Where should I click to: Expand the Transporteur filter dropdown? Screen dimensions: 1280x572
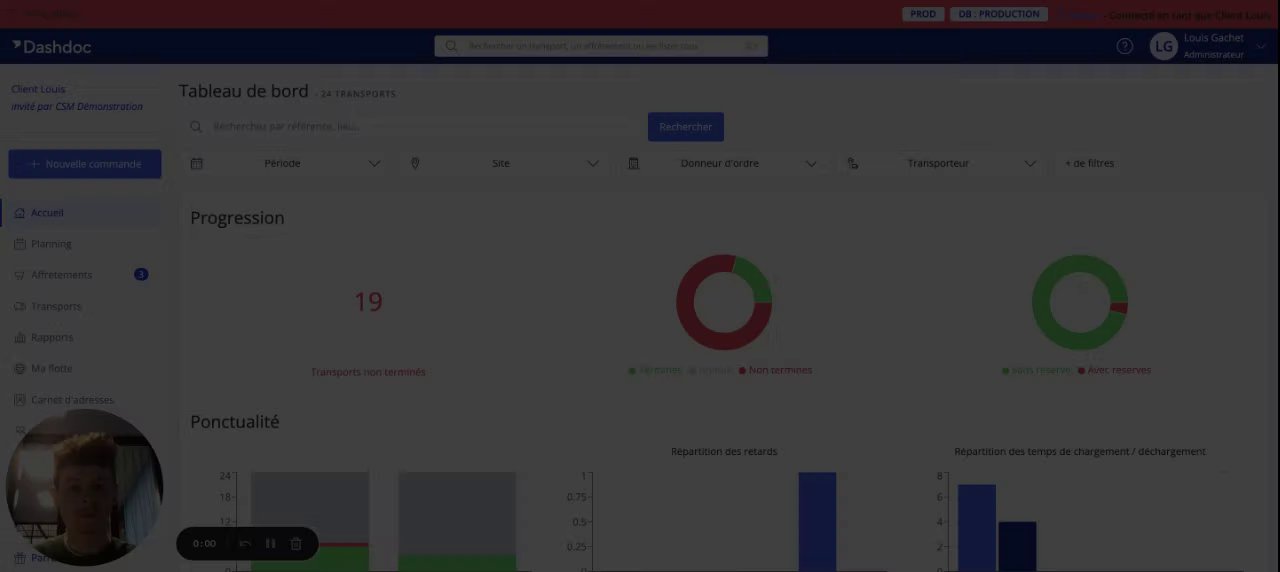[1030, 163]
